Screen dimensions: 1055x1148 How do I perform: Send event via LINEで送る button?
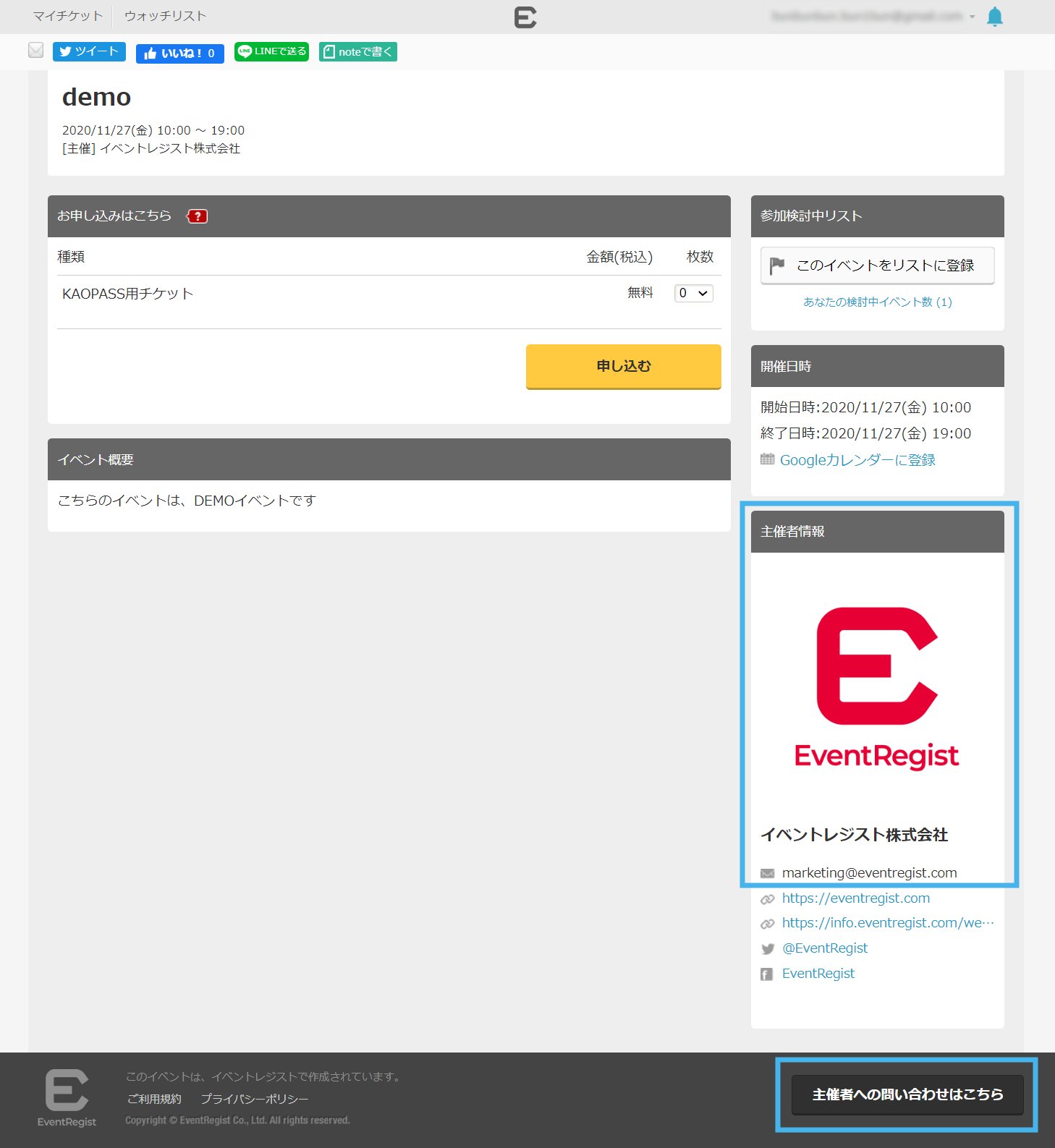coord(271,52)
